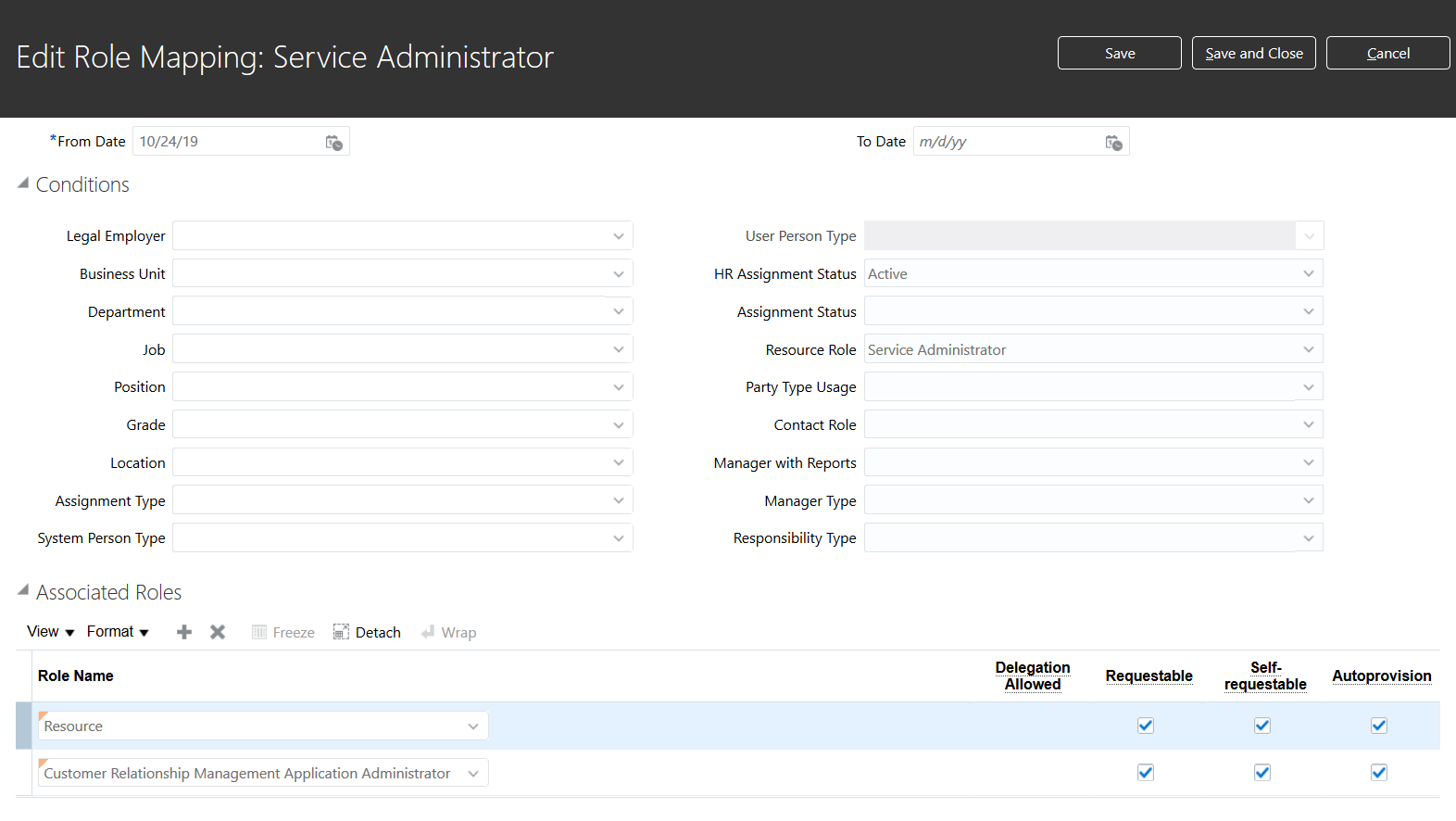
Task: Toggle Requestable checkbox for Resource role
Action: coord(1146,726)
